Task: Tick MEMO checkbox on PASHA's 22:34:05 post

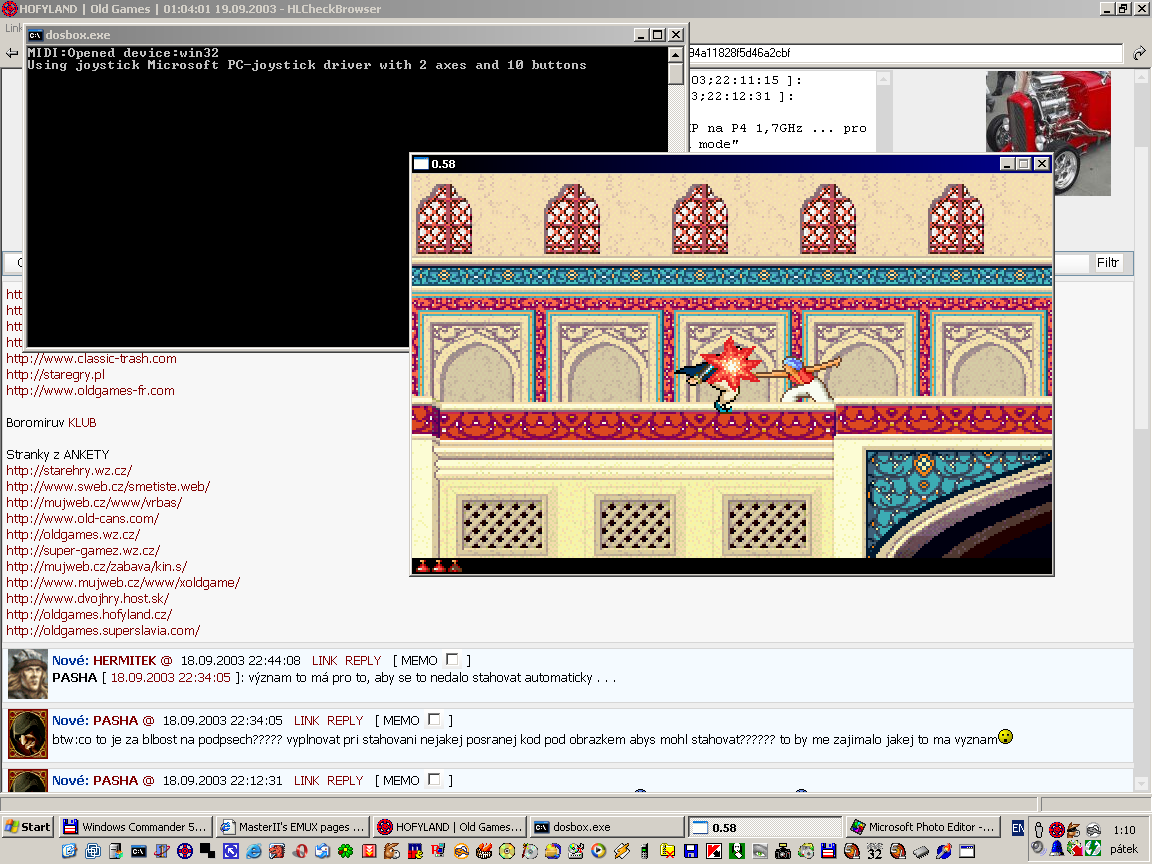Action: click(434, 719)
